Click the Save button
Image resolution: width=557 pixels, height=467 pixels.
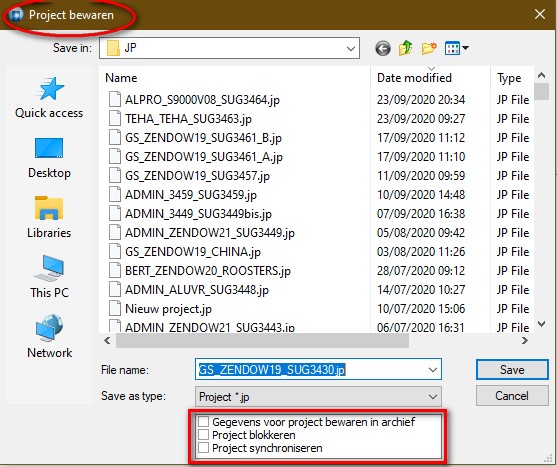click(x=512, y=370)
